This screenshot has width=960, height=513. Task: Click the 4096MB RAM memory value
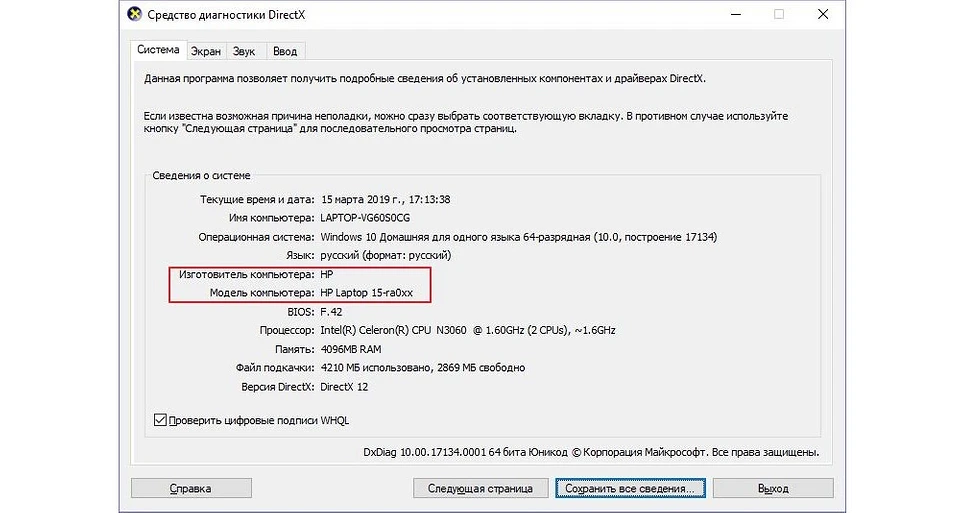(x=351, y=349)
